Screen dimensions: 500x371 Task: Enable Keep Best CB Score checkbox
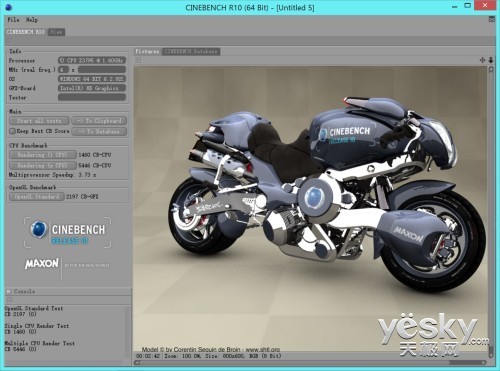coord(12,131)
